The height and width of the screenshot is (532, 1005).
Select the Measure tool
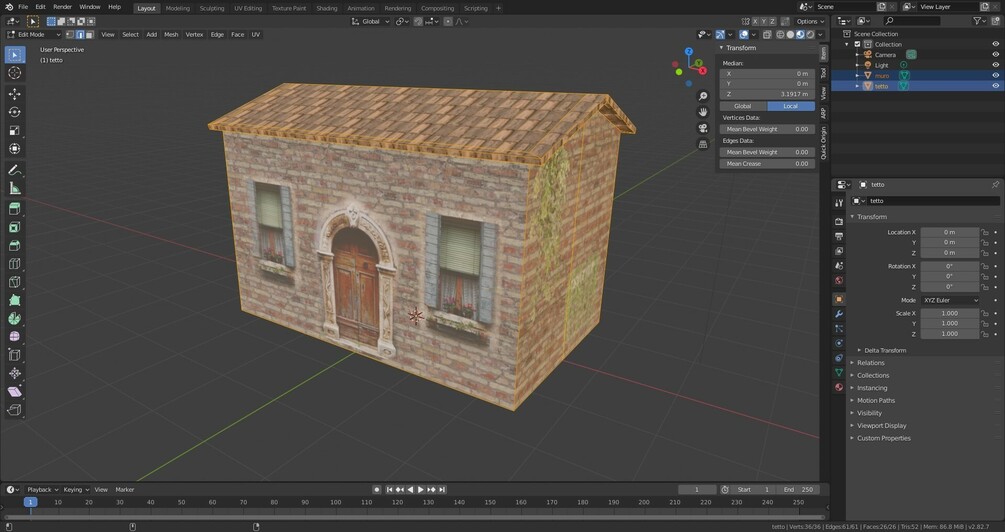(15, 188)
